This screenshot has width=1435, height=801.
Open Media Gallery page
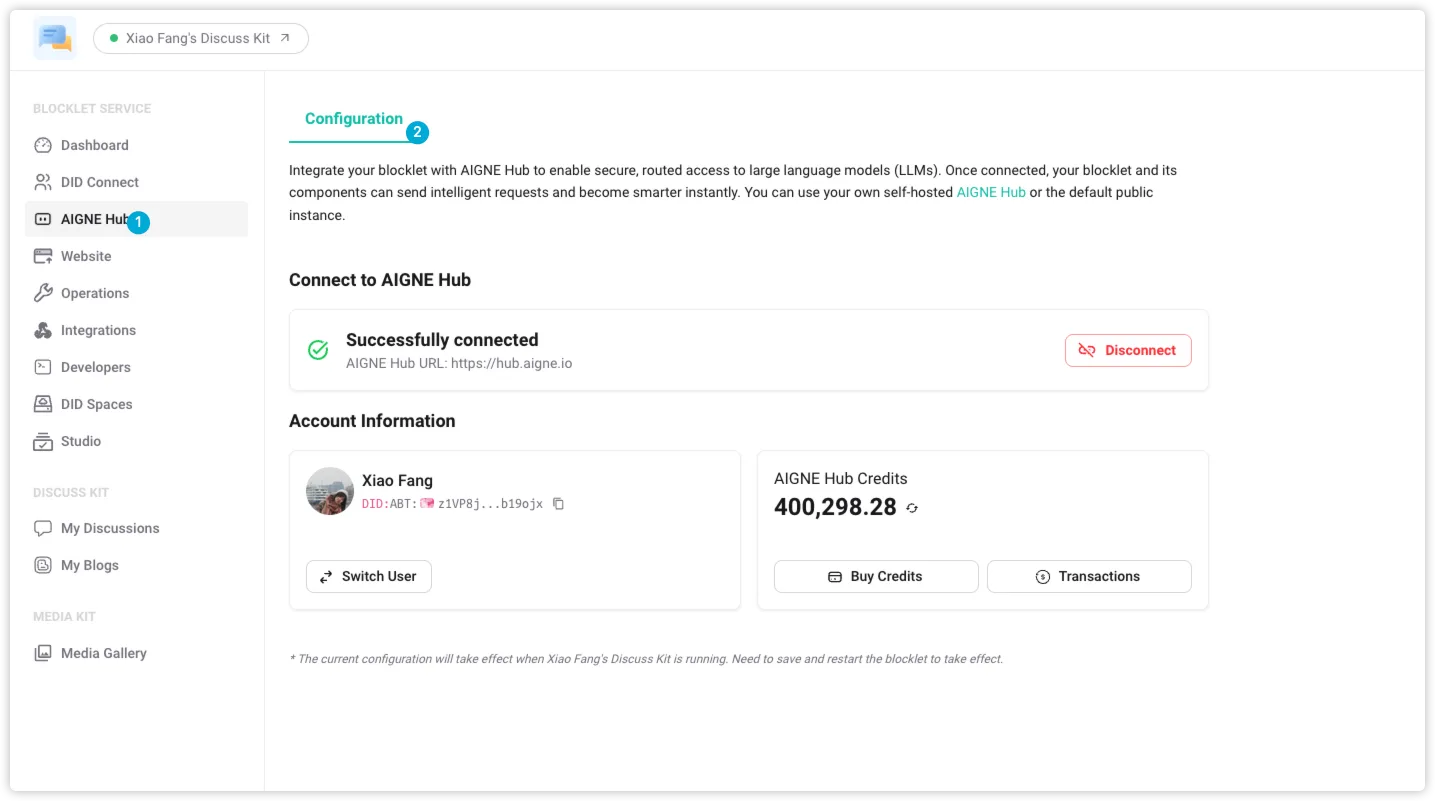[136, 653]
